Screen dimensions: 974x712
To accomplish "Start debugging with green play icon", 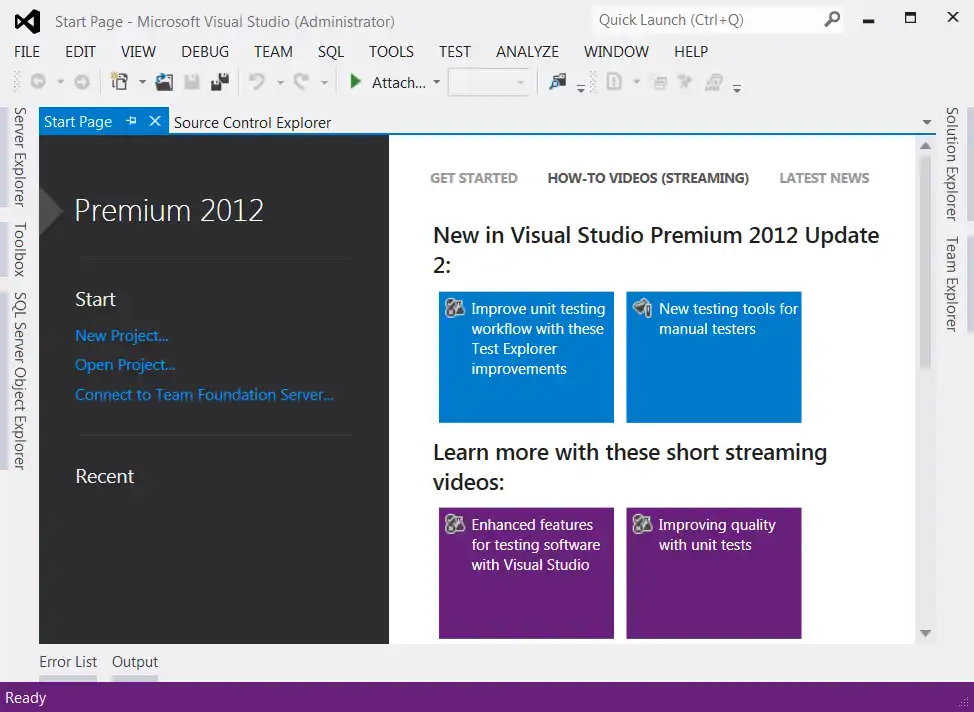I will click(355, 81).
